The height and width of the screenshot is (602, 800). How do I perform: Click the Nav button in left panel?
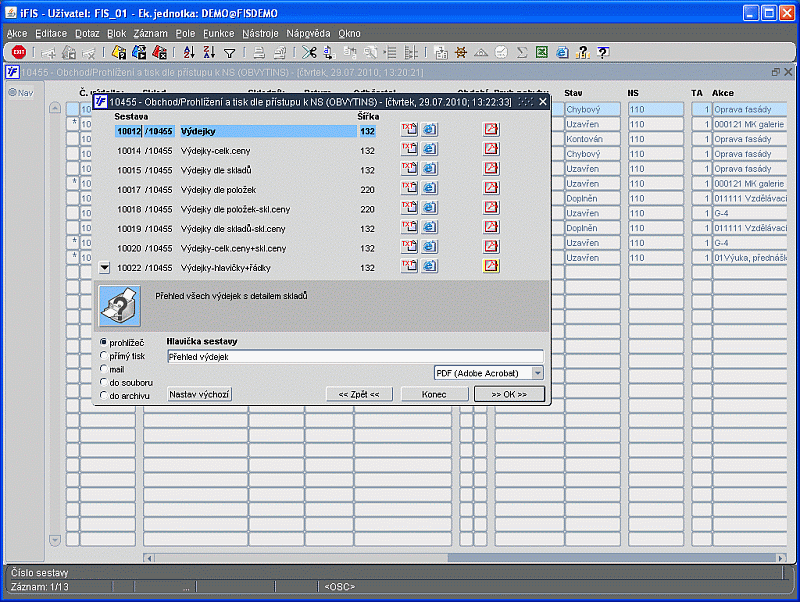(x=21, y=93)
